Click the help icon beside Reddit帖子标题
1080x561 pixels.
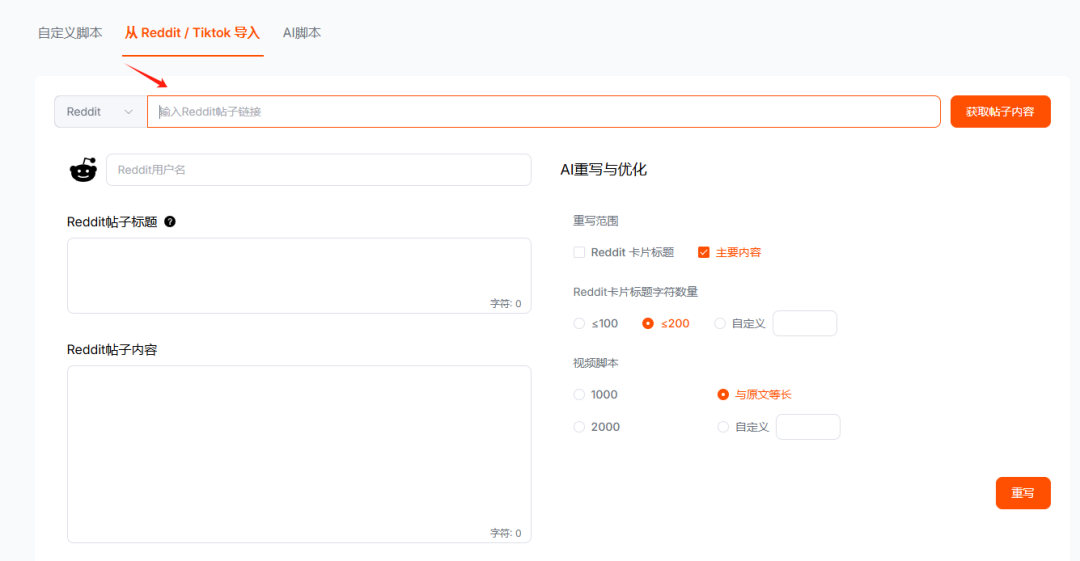tap(170, 221)
